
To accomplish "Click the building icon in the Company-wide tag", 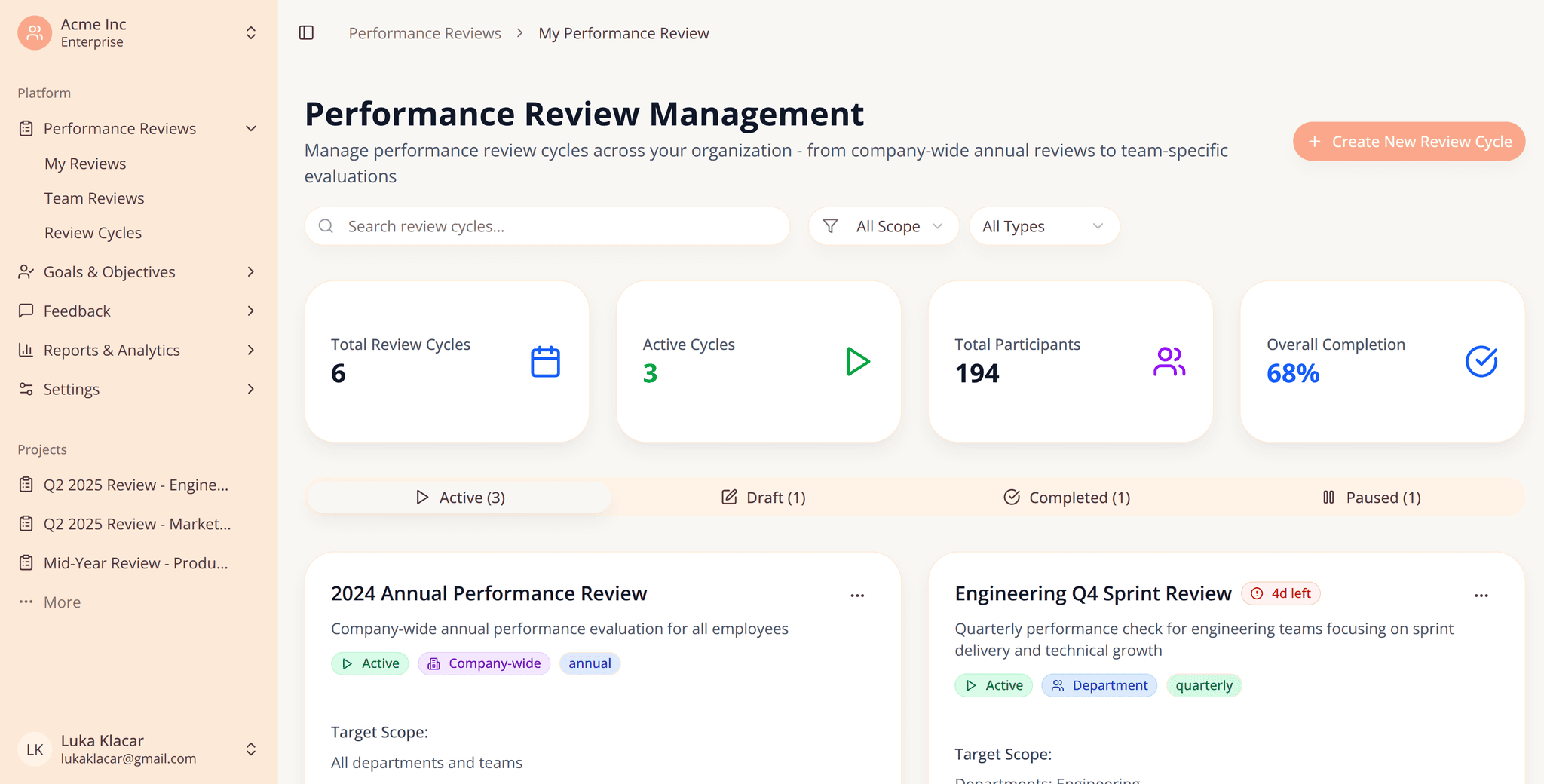I will pos(433,663).
